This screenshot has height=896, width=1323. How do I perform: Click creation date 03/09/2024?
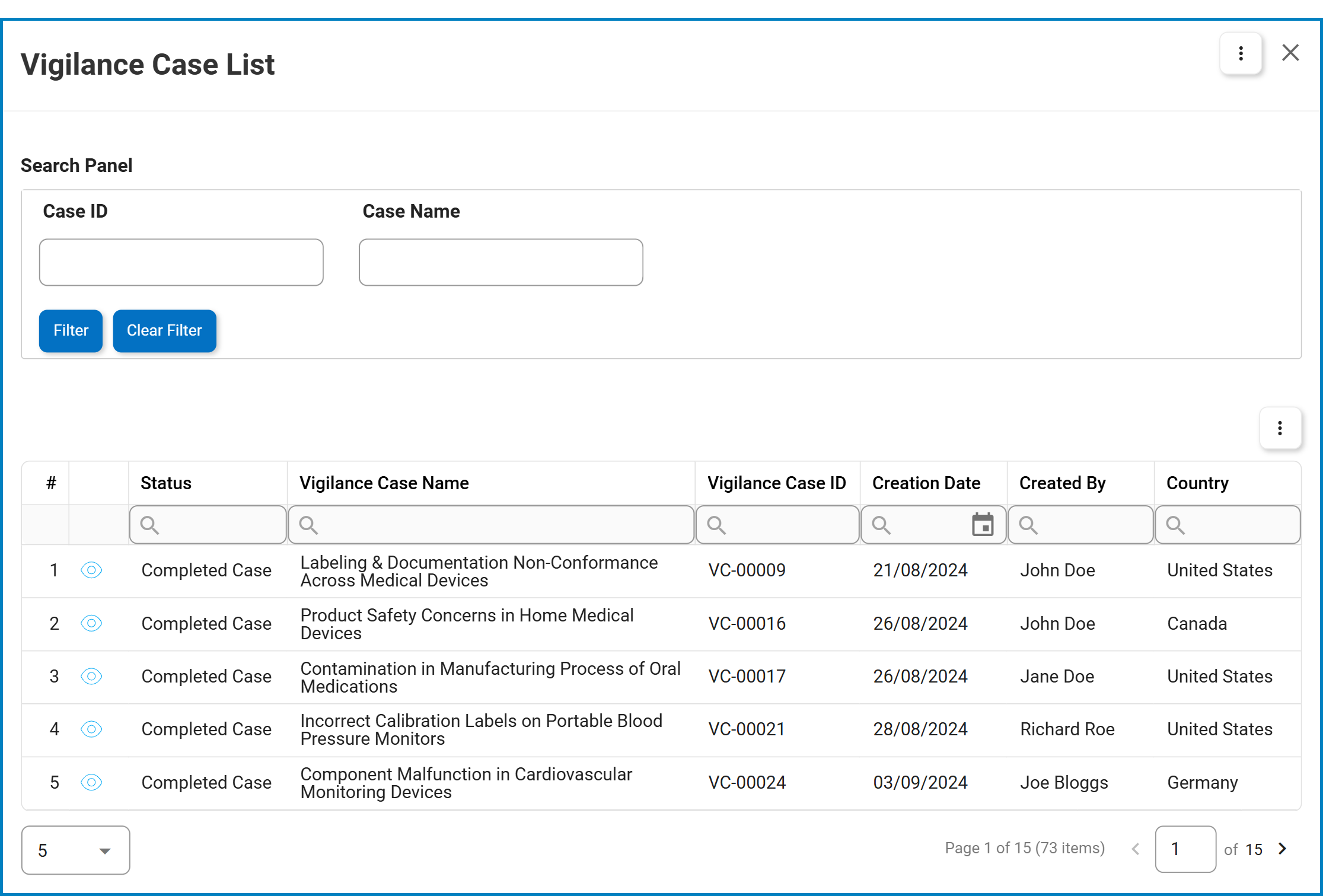pos(920,783)
